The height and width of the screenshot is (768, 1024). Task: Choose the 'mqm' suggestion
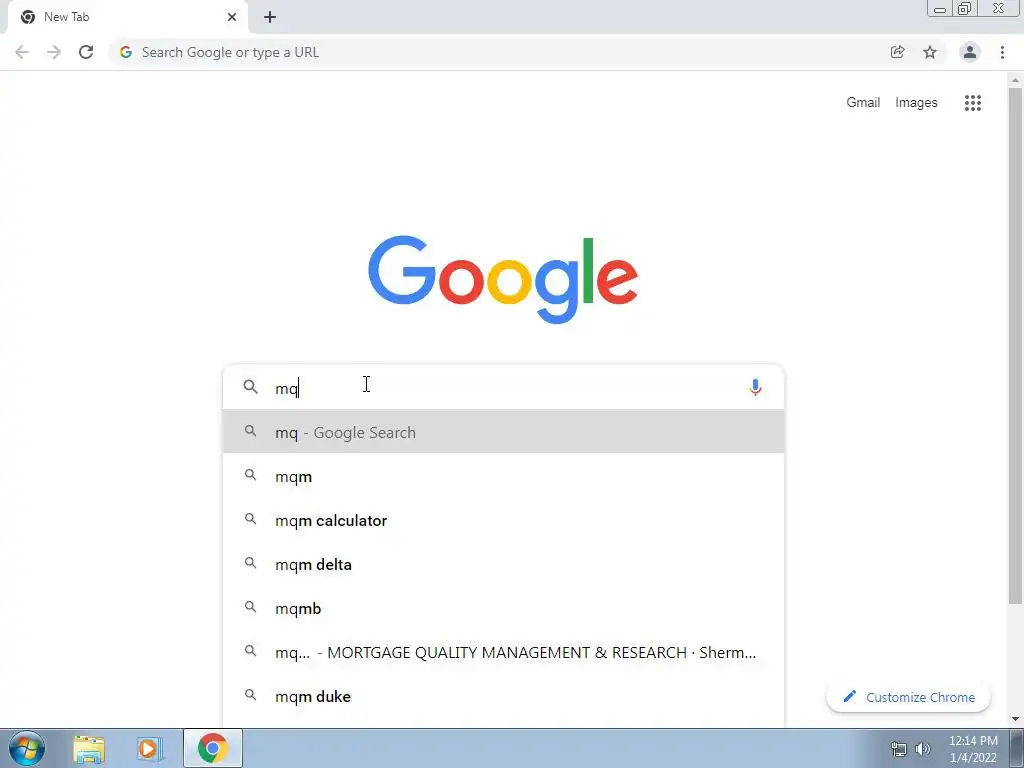tap(504, 476)
